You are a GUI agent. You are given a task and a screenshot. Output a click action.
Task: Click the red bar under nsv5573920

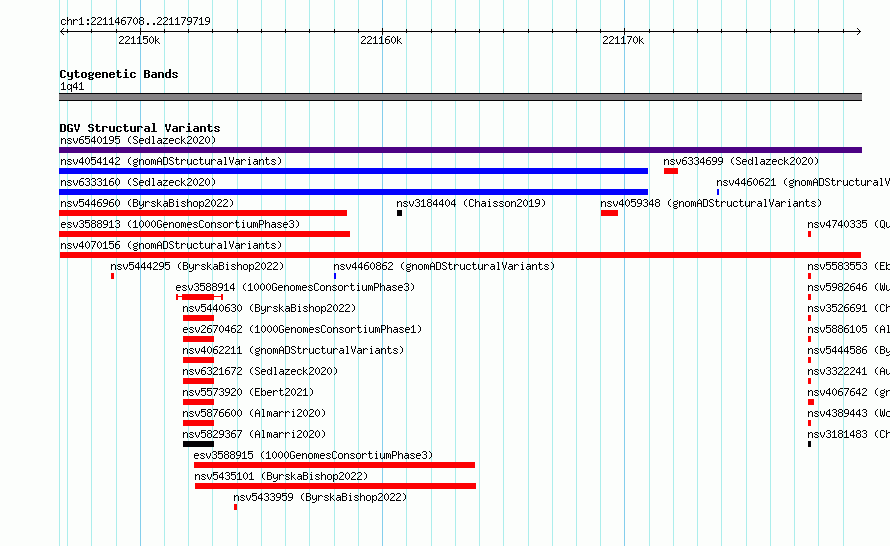coord(198,402)
